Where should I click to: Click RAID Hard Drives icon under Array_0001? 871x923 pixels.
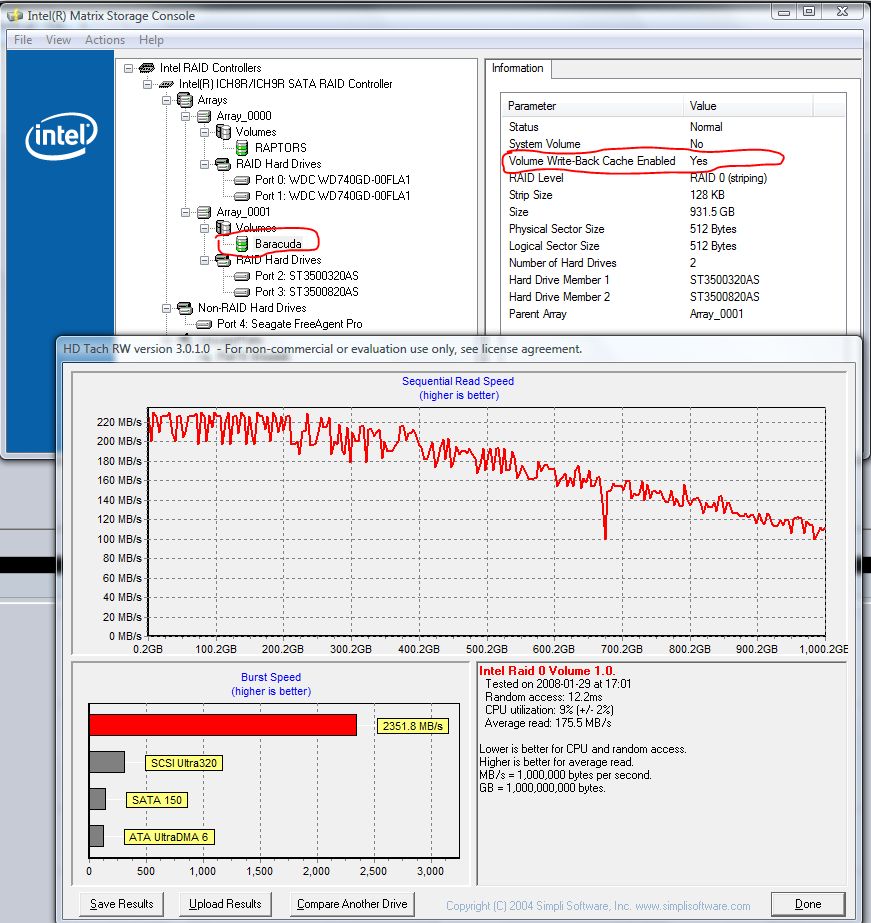tap(223, 260)
